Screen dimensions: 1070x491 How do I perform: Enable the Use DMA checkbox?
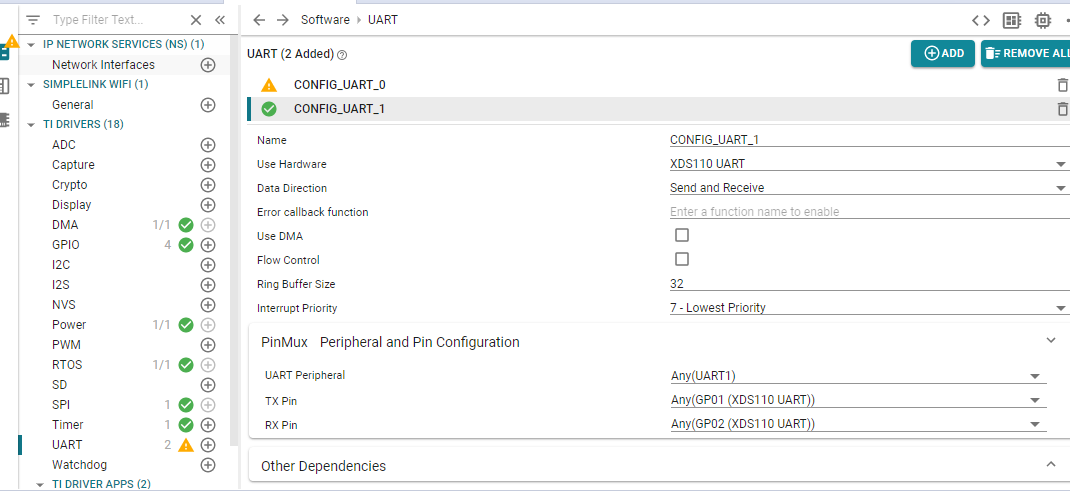coord(682,236)
